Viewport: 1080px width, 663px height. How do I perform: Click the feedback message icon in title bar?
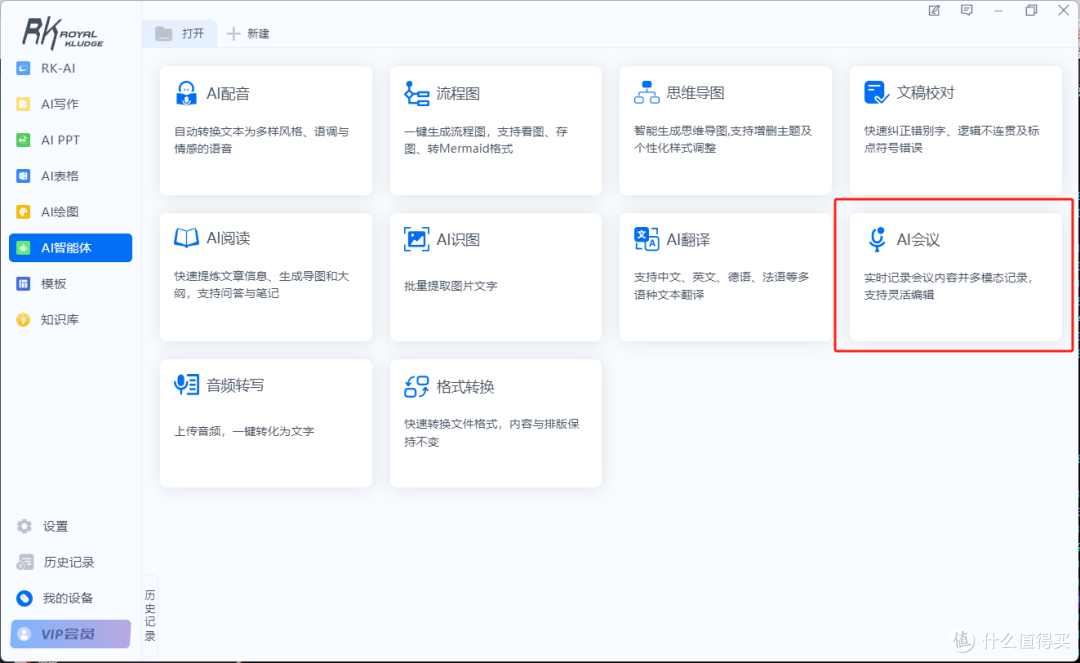click(x=966, y=10)
